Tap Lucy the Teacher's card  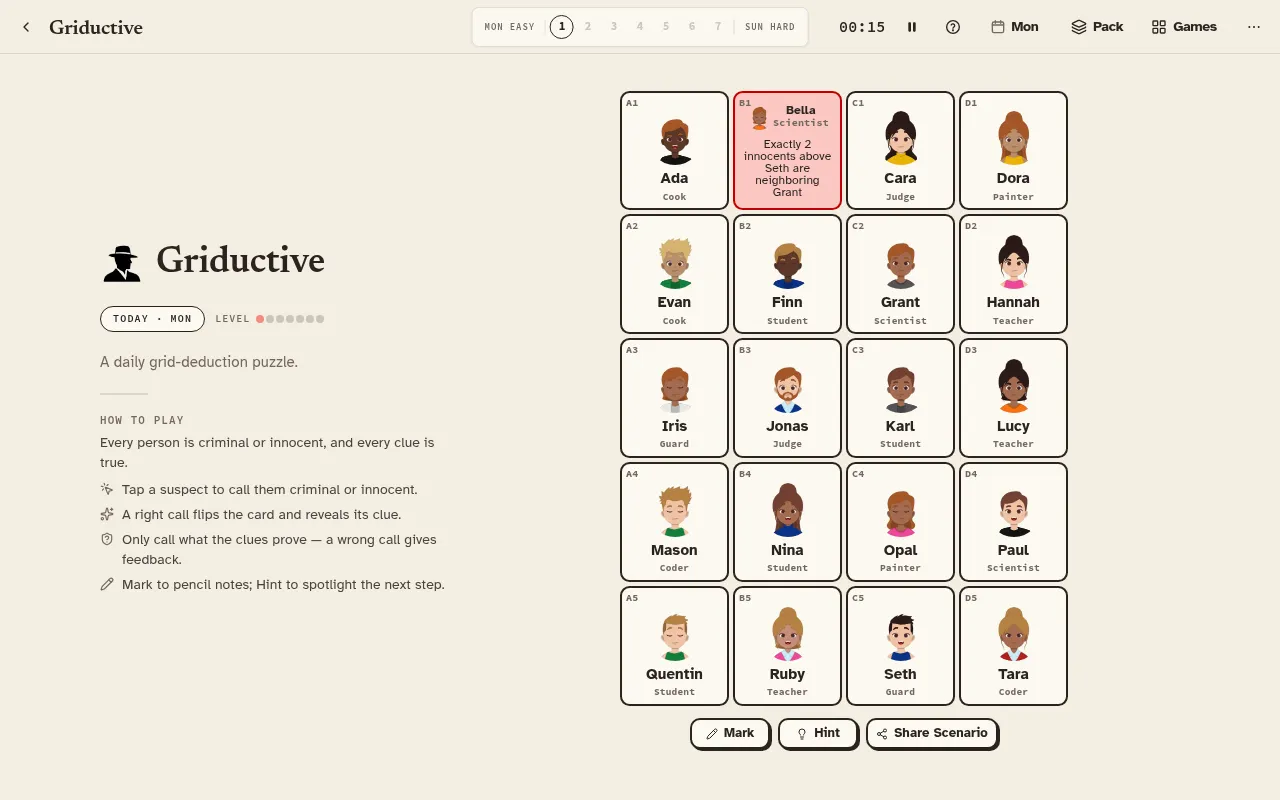tap(1013, 398)
